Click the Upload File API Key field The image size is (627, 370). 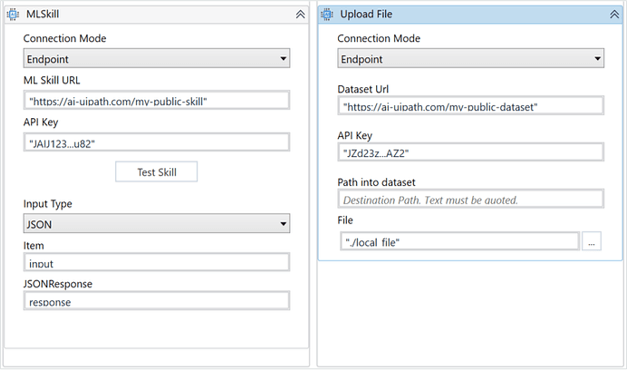(471, 152)
